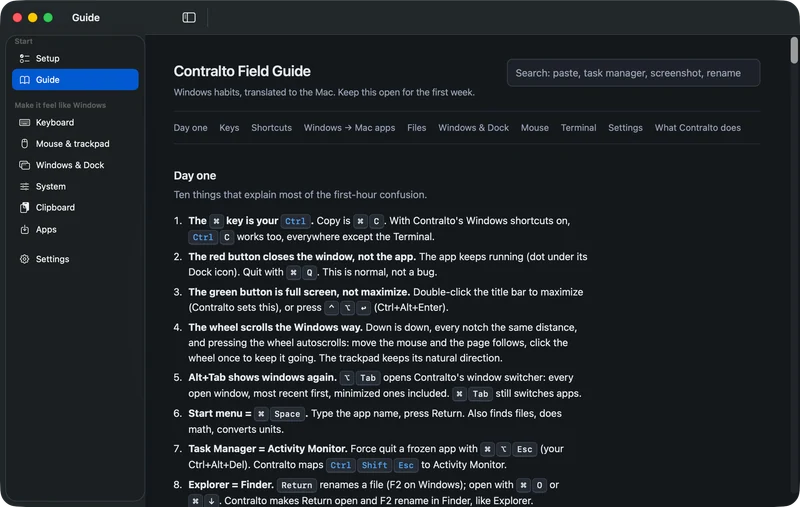The image size is (800, 507).
Task: Click the Windows & Dock icon
Action: (24, 165)
